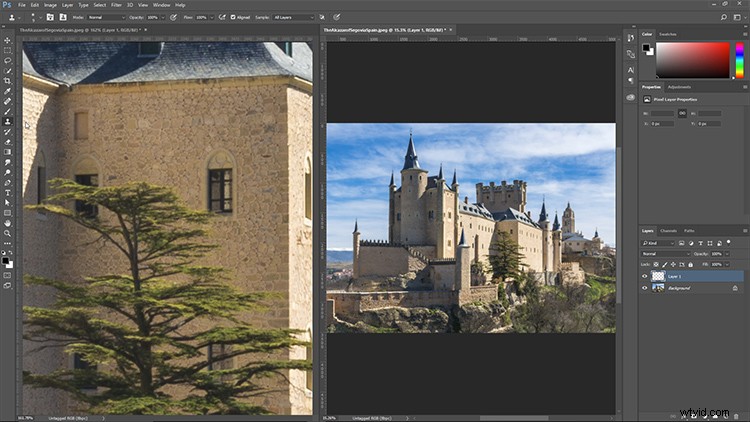Screen dimensions: 750x422
Task: Select the Rectangular Marquee tool
Action: [x=7, y=50]
